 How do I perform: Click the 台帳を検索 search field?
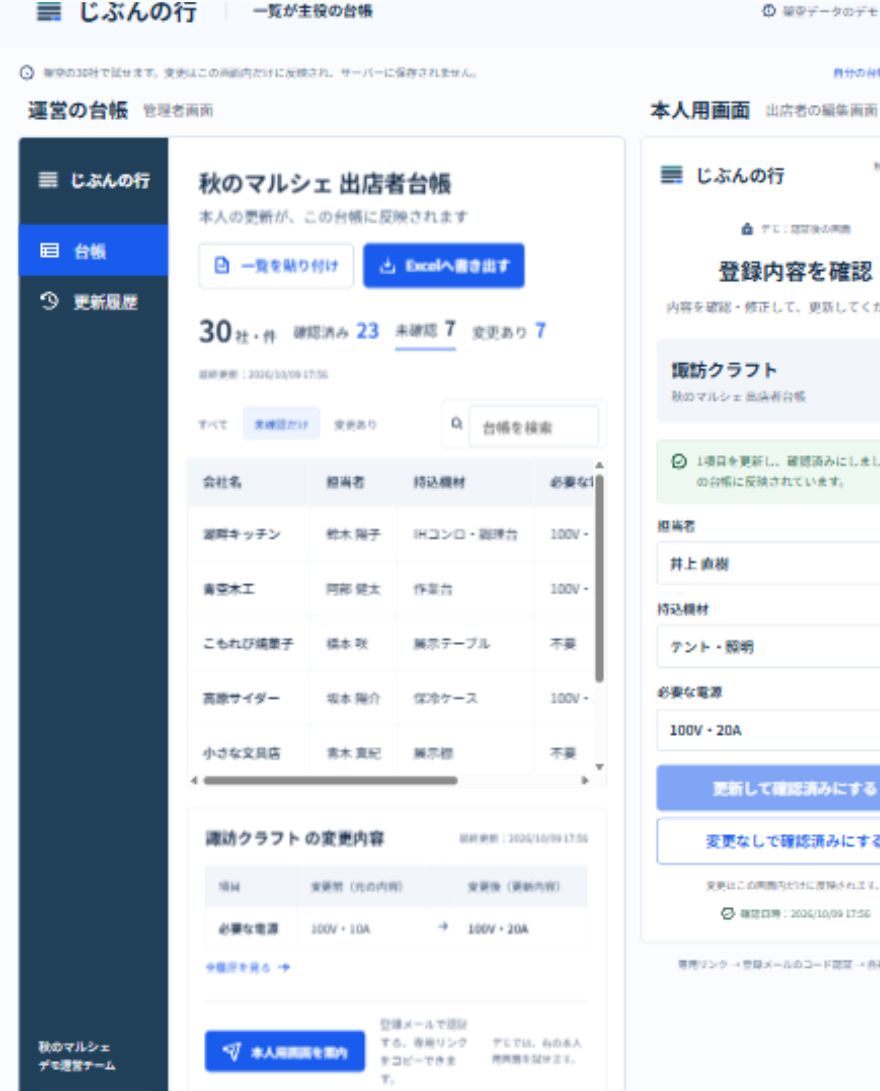click(534, 427)
